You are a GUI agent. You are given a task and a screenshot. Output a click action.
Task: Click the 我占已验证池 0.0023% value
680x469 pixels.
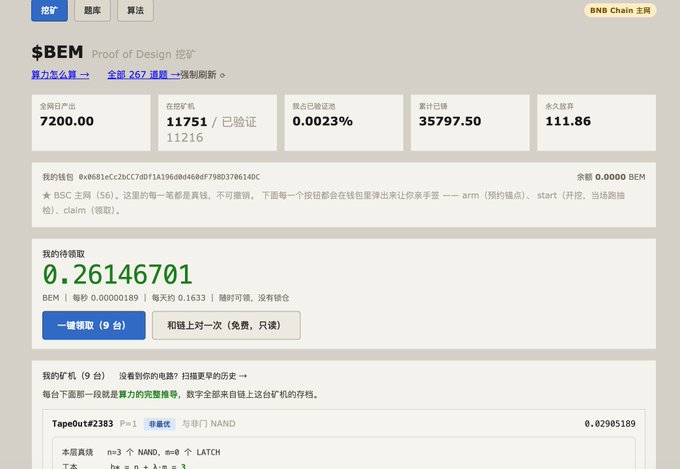pos(322,121)
